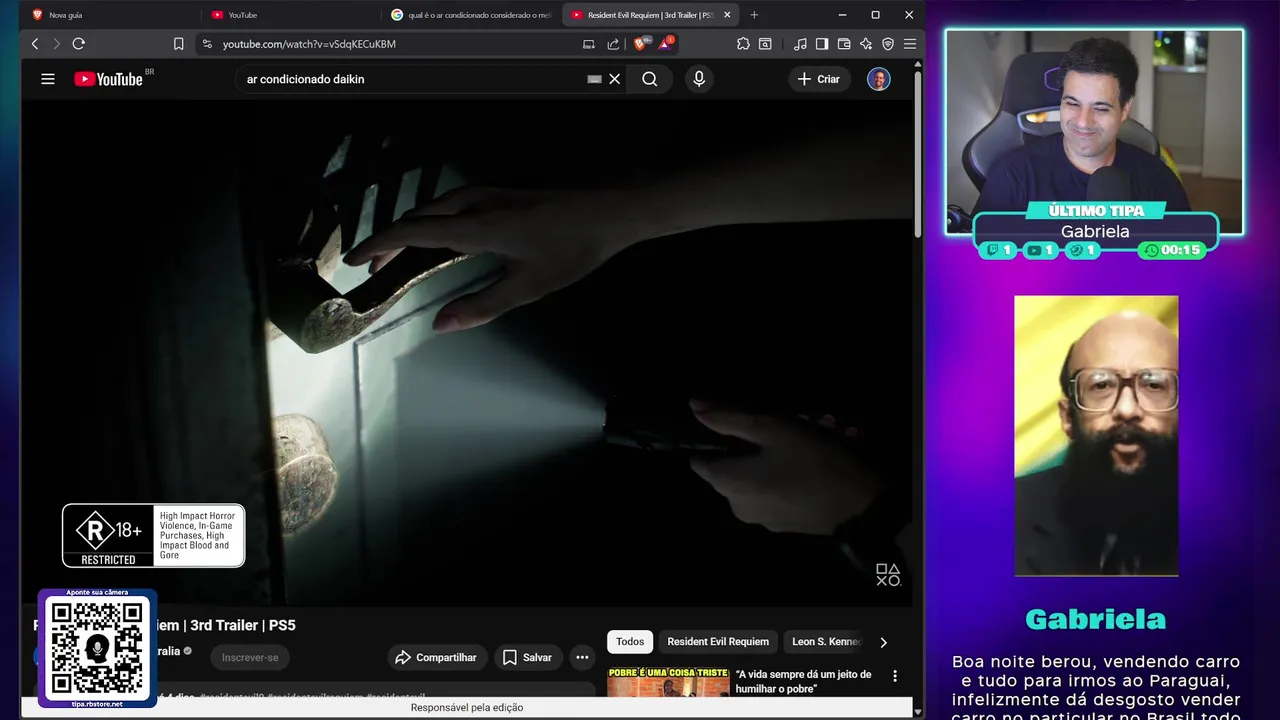Open options menu for 'A vida sempre' video
Screen dimensions: 1280x720
895,676
